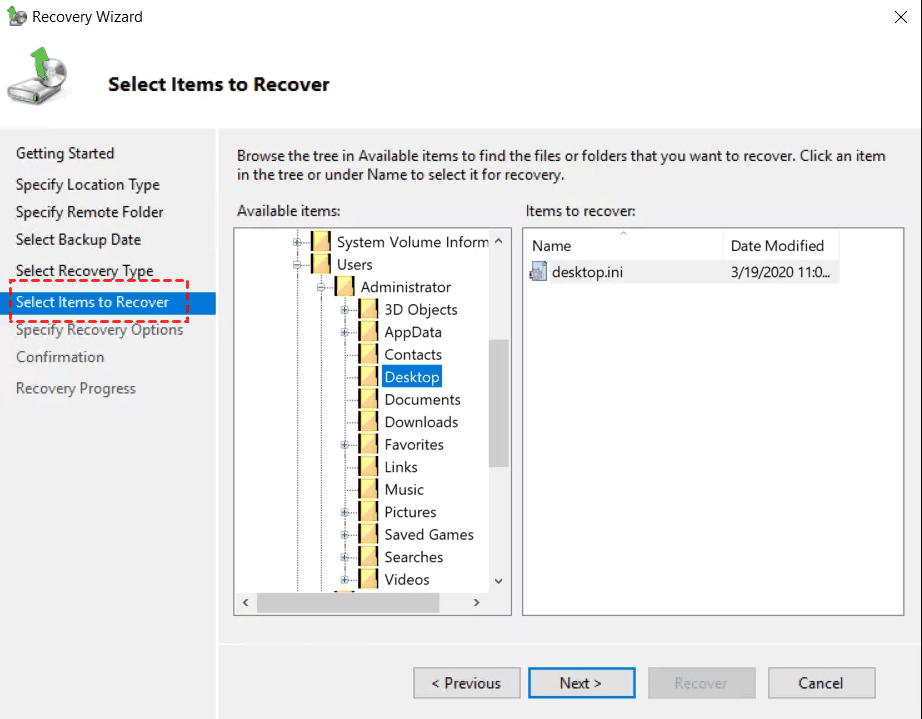Click the desktop.ini file icon

click(x=538, y=271)
